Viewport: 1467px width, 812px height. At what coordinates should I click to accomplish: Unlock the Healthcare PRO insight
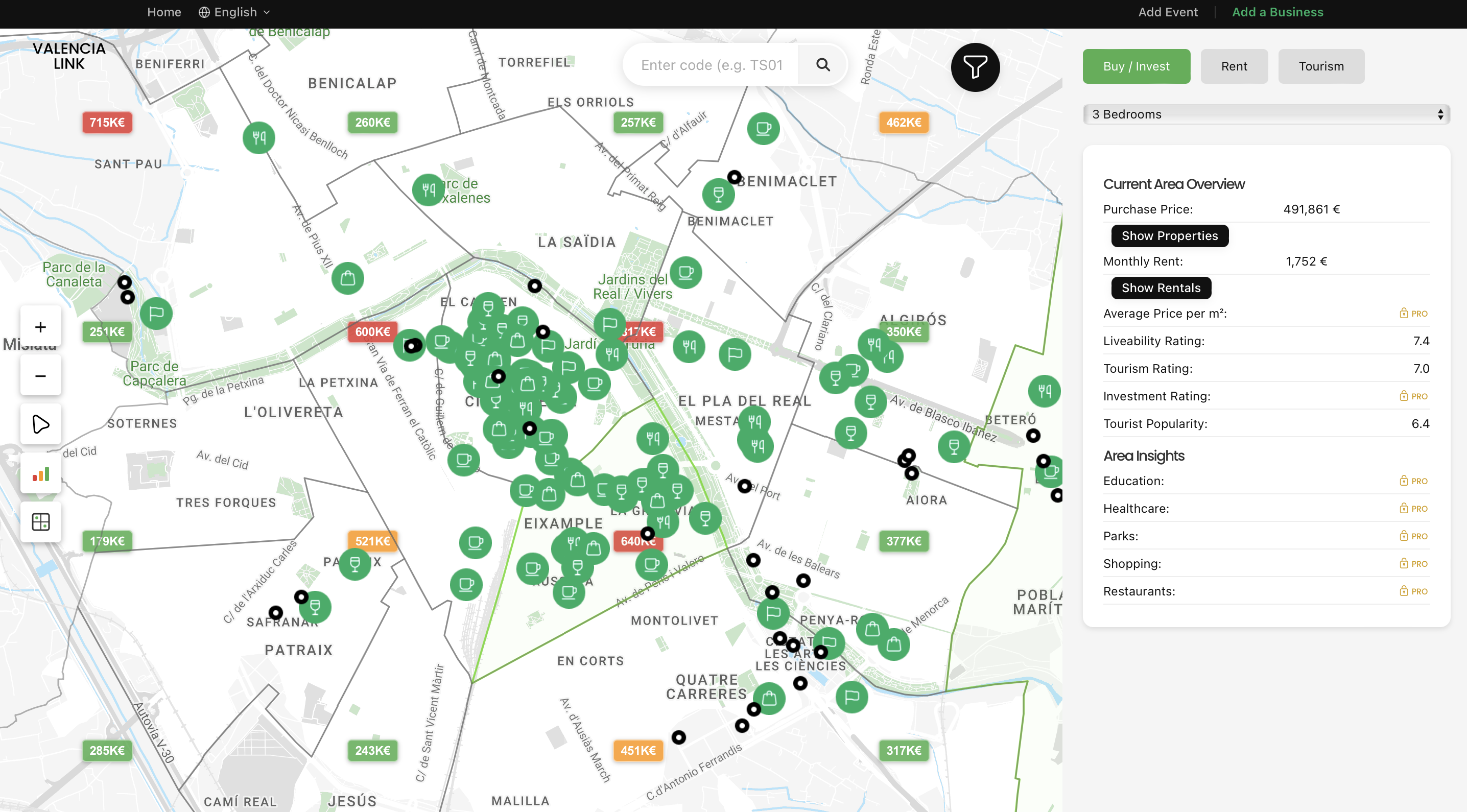click(x=1414, y=509)
